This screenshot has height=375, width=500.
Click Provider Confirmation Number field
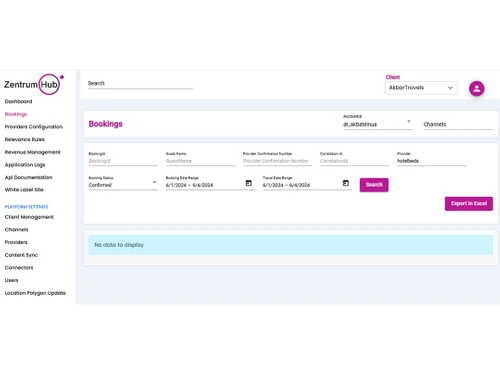tap(277, 161)
